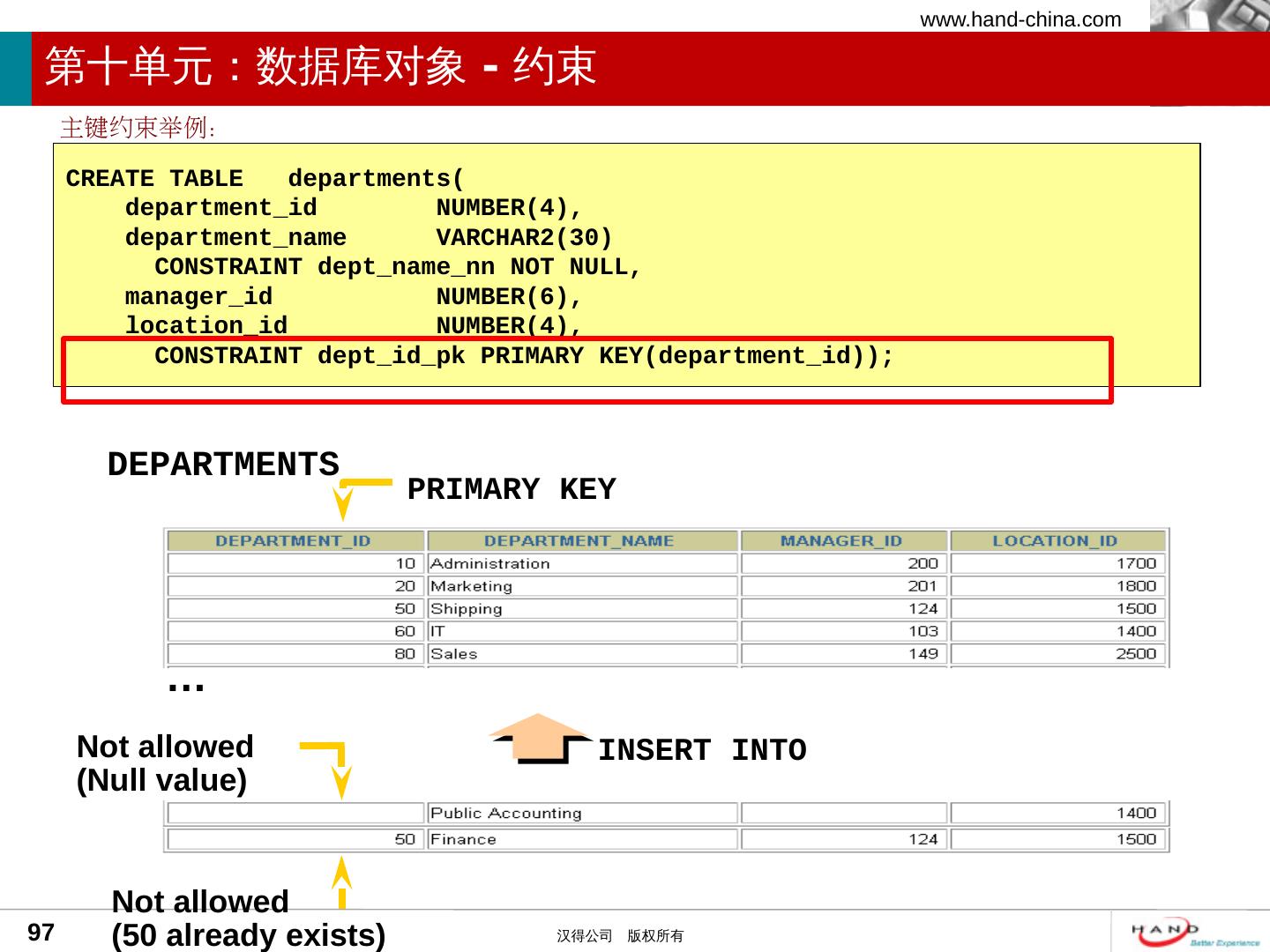Click the slide title 第十单元:数据库对象 - 约束

(321, 67)
